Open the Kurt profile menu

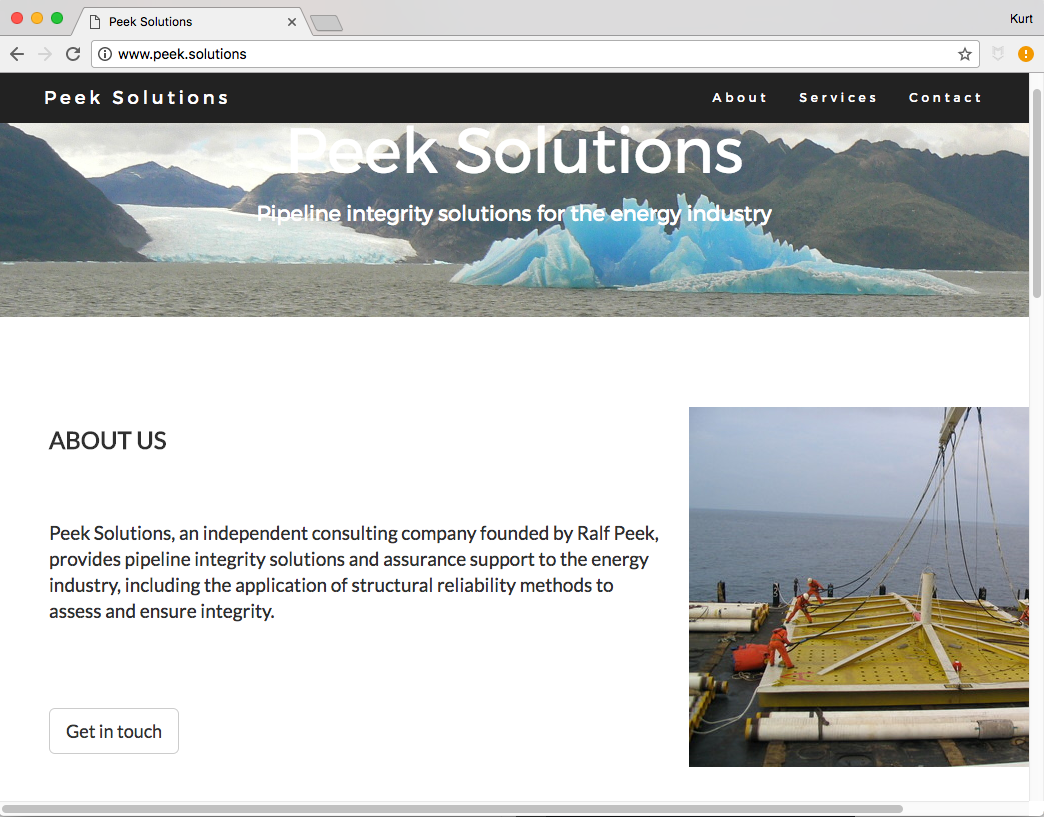[x=1021, y=19]
